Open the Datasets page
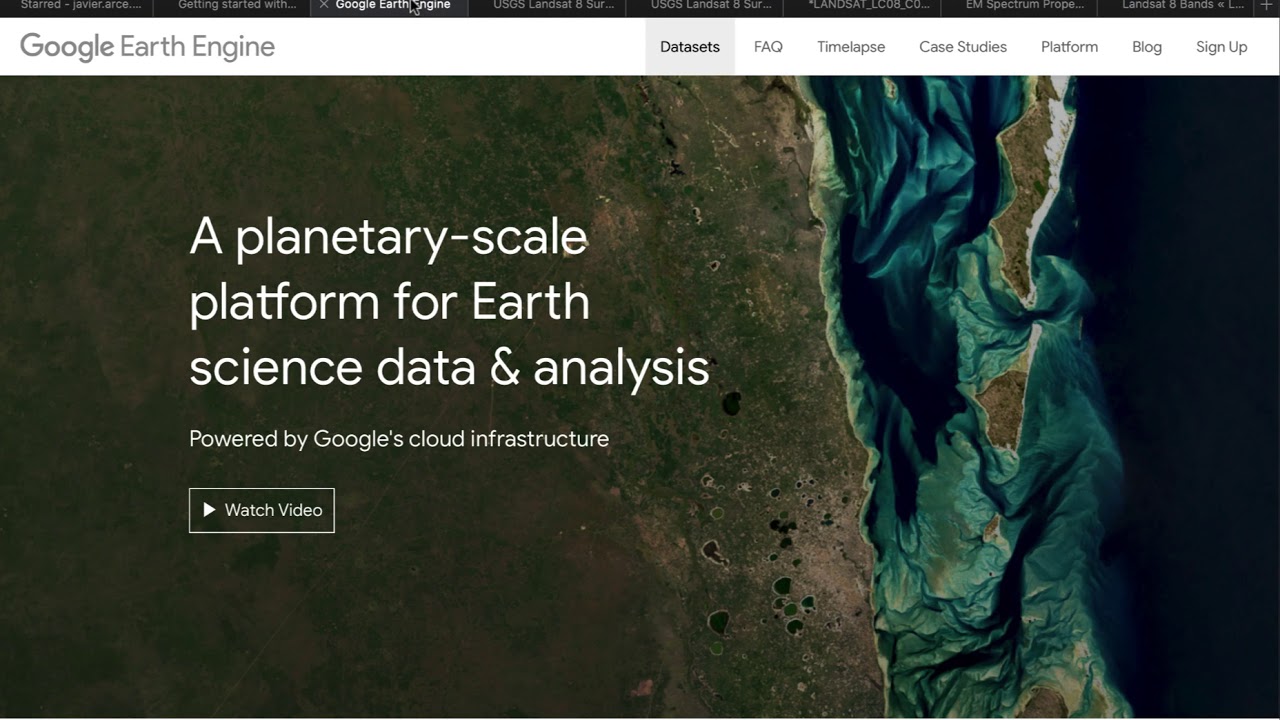 (690, 47)
